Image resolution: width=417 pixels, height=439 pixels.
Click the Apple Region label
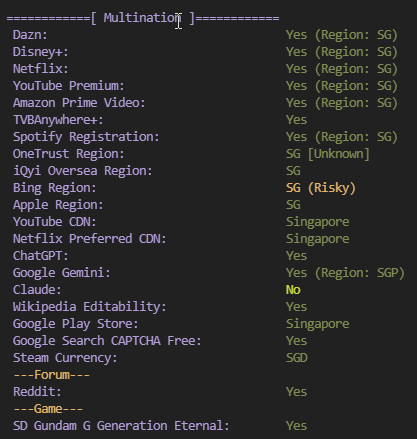pyautogui.click(x=58, y=205)
